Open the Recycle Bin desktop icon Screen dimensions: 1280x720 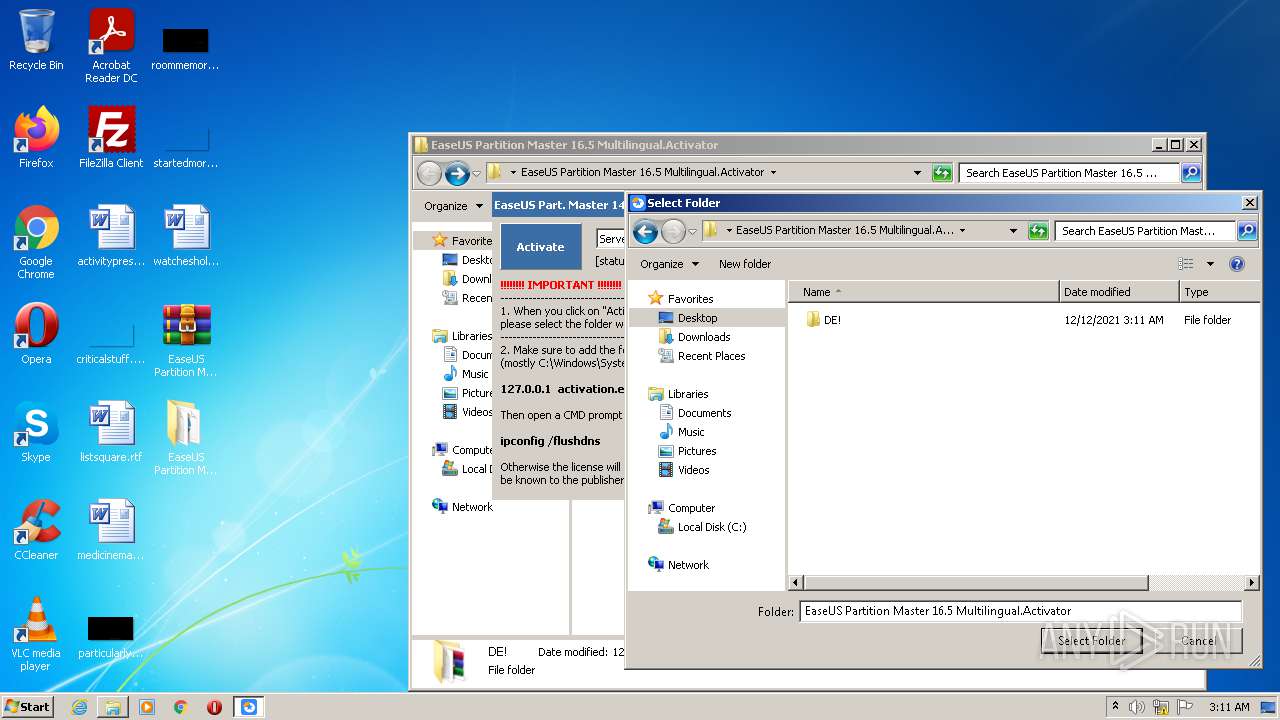(x=36, y=41)
